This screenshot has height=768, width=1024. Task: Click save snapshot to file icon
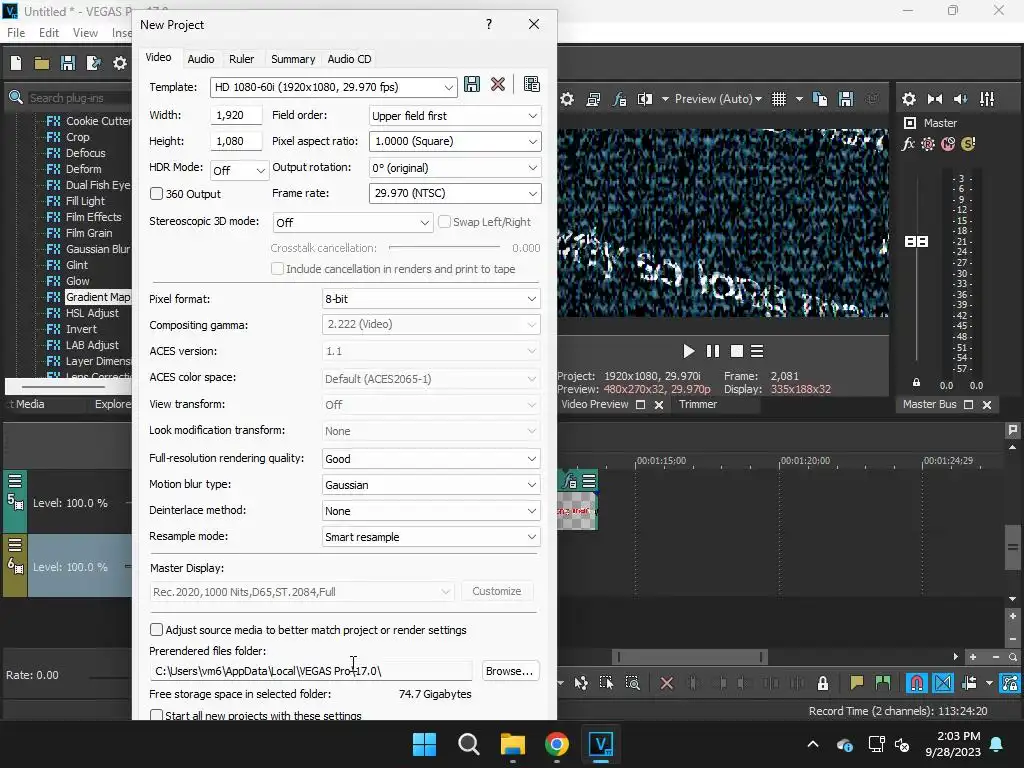coord(846,99)
